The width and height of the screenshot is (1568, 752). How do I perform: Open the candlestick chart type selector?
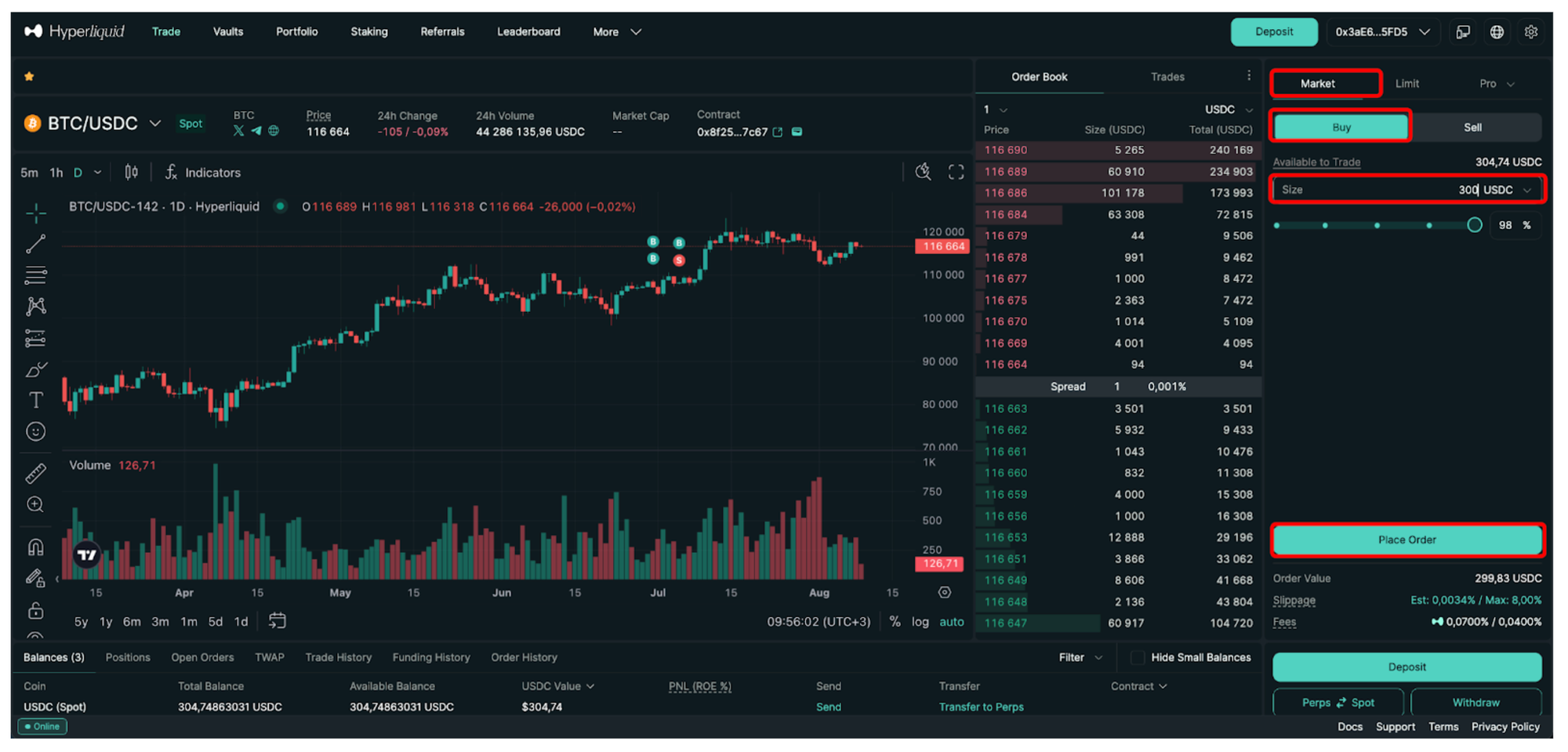click(131, 172)
